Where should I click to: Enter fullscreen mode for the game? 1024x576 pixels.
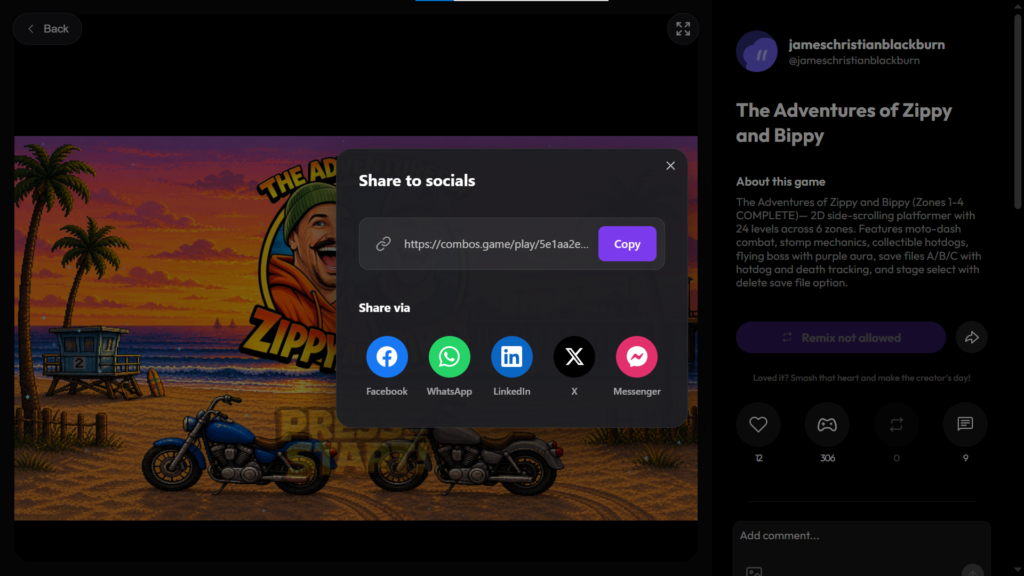[x=683, y=29]
